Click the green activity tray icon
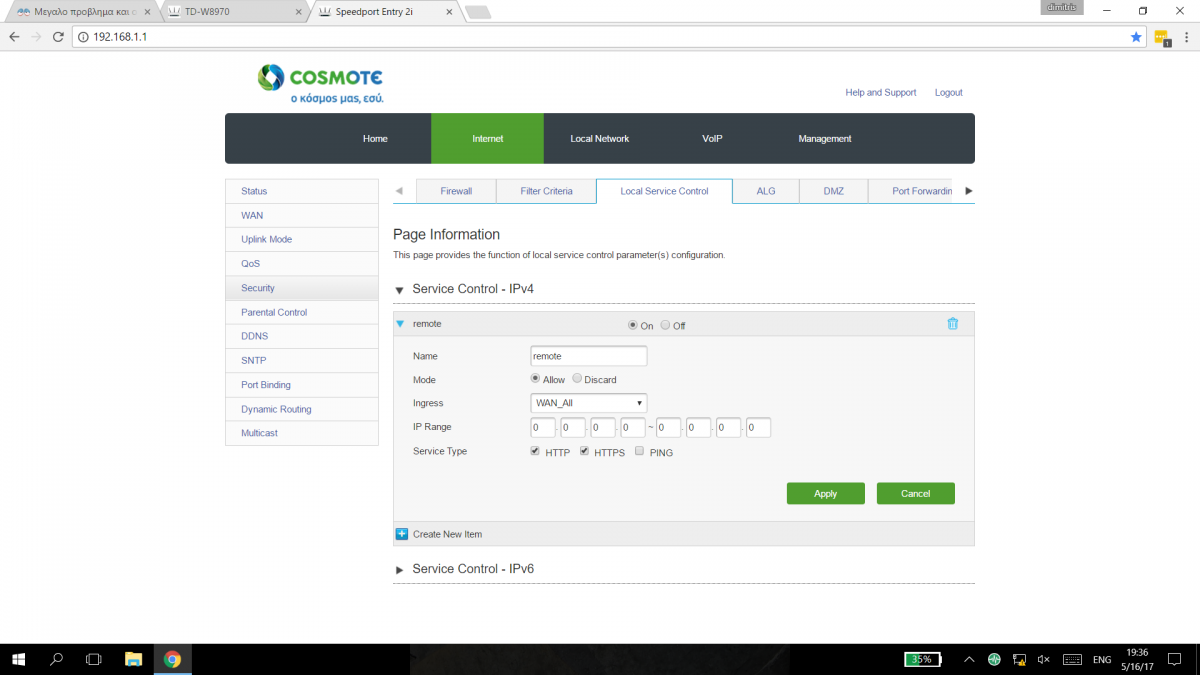 994,660
